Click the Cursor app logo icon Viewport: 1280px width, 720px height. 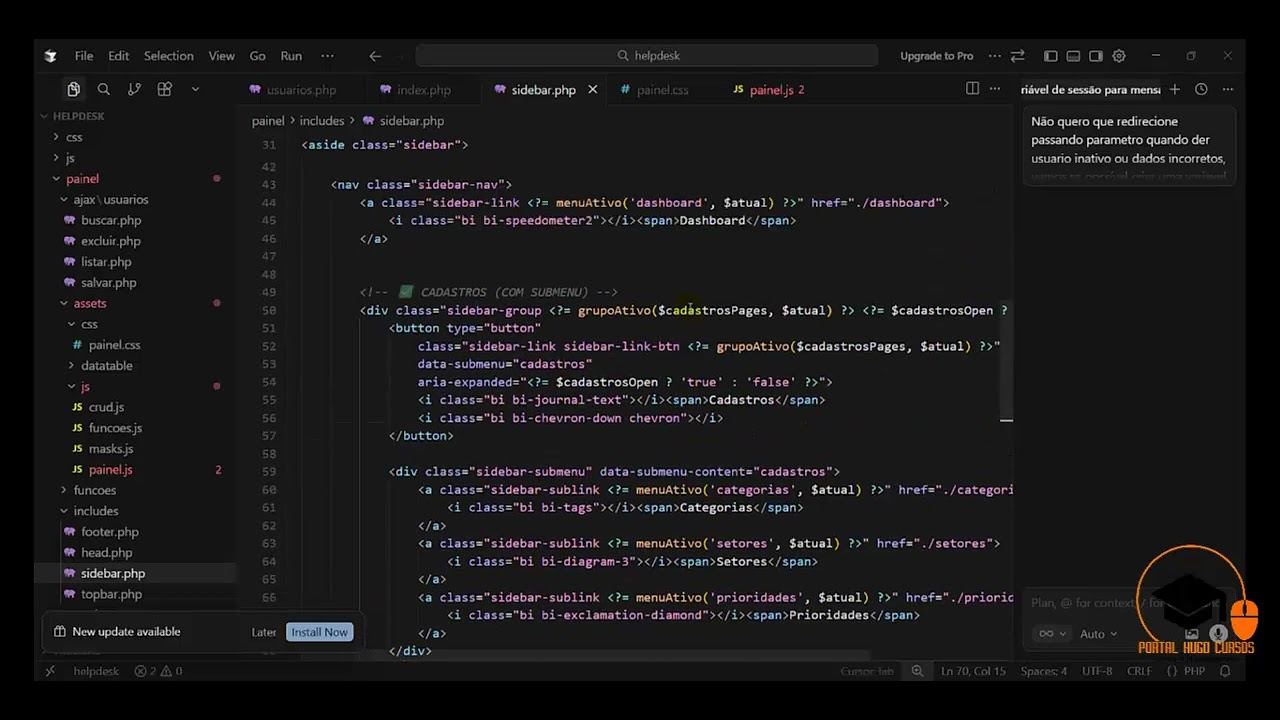(51, 56)
